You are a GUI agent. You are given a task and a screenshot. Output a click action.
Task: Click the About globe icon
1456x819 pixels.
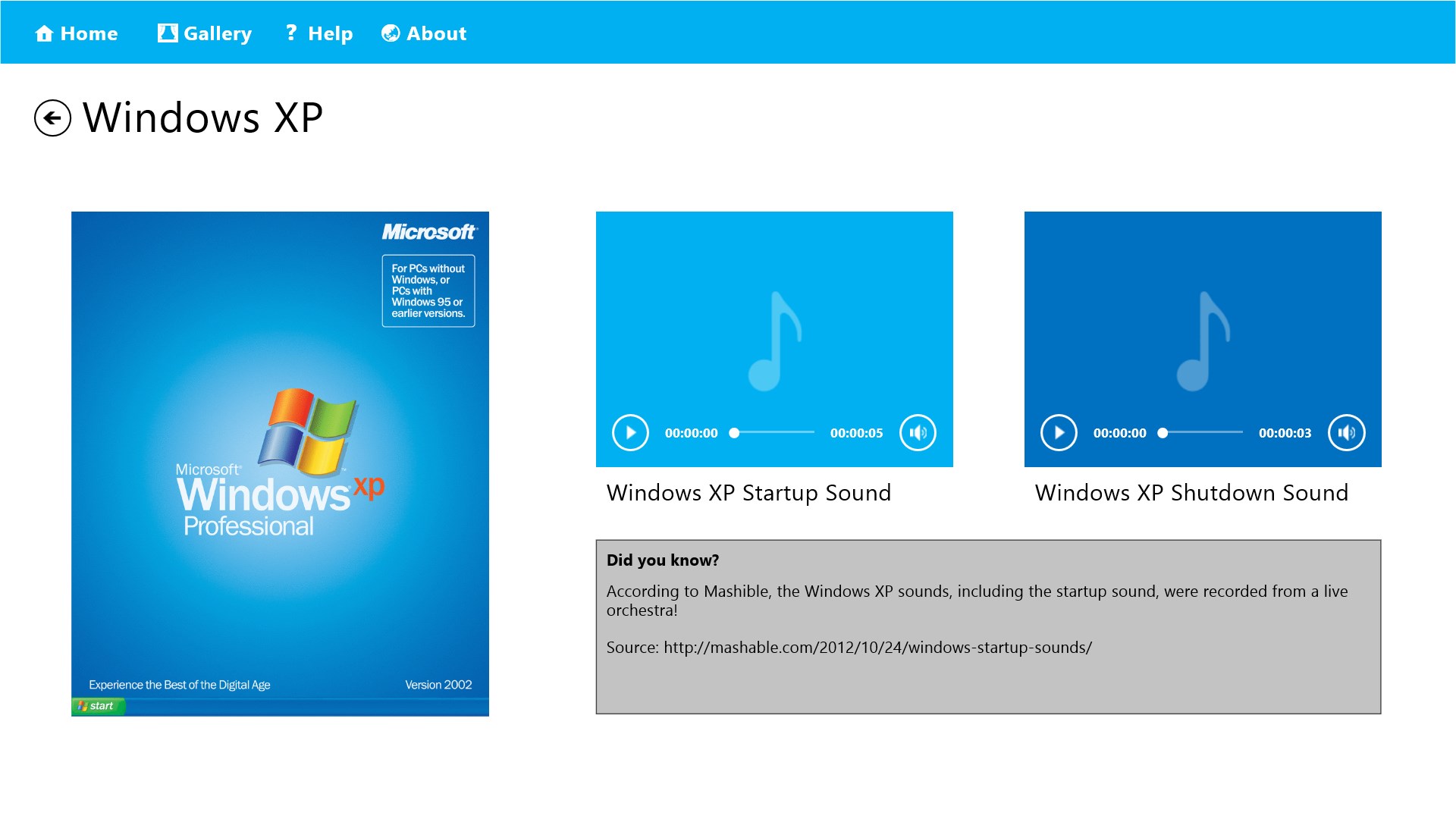click(x=391, y=33)
